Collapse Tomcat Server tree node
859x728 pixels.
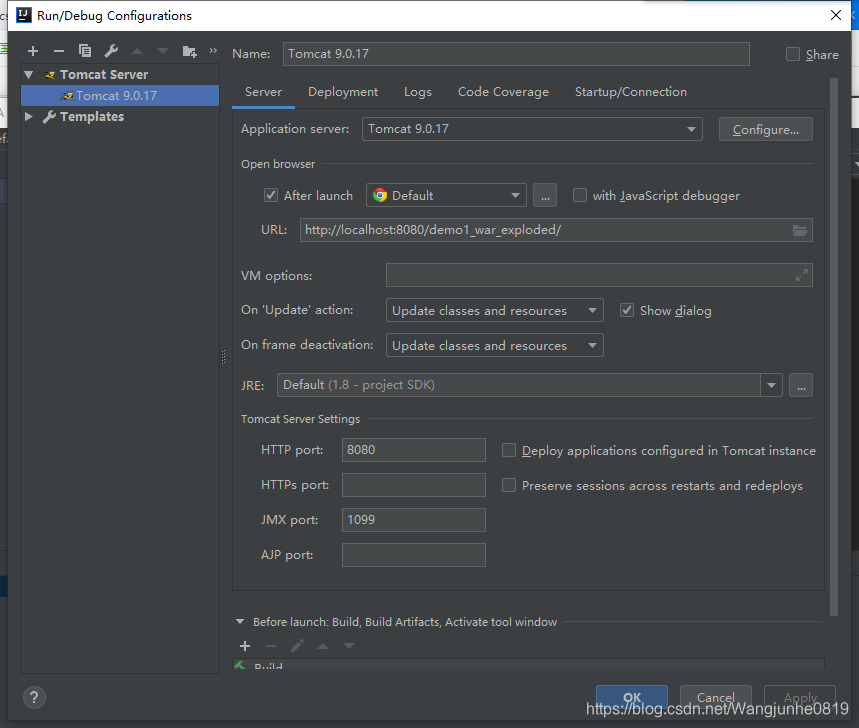pyautogui.click(x=29, y=74)
